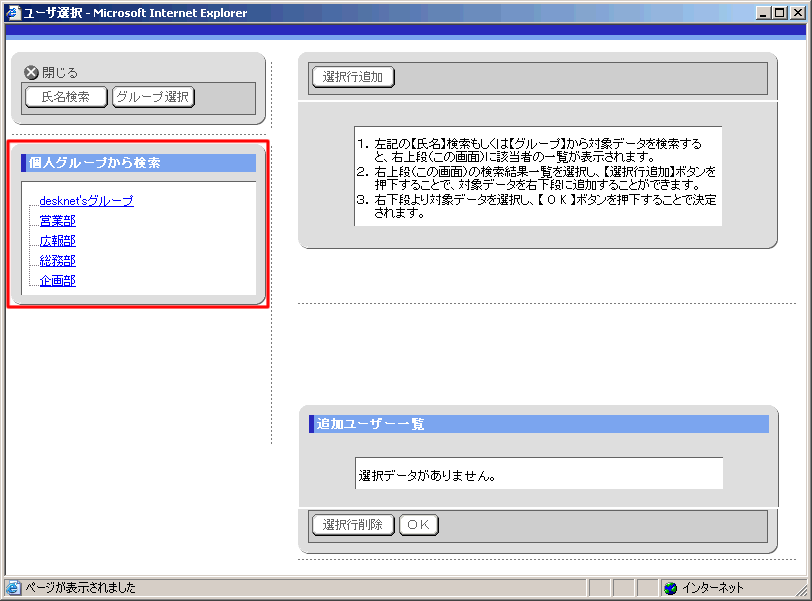
Task: Click the インターネット zone globe icon
Action: 671,588
